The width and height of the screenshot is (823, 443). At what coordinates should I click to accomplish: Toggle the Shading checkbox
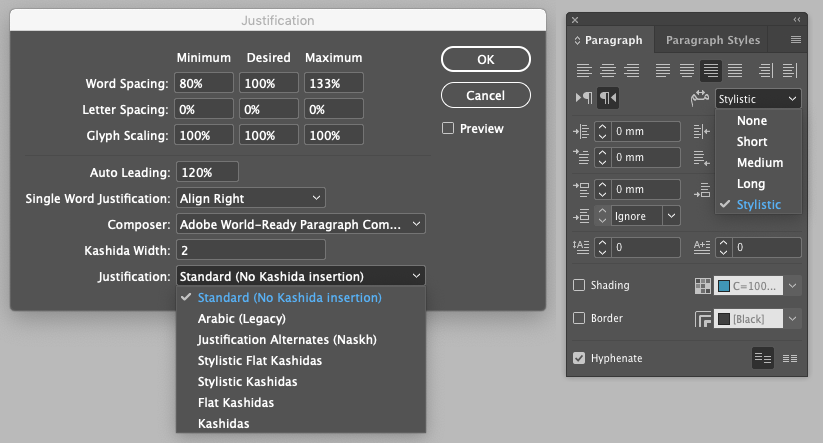[579, 285]
